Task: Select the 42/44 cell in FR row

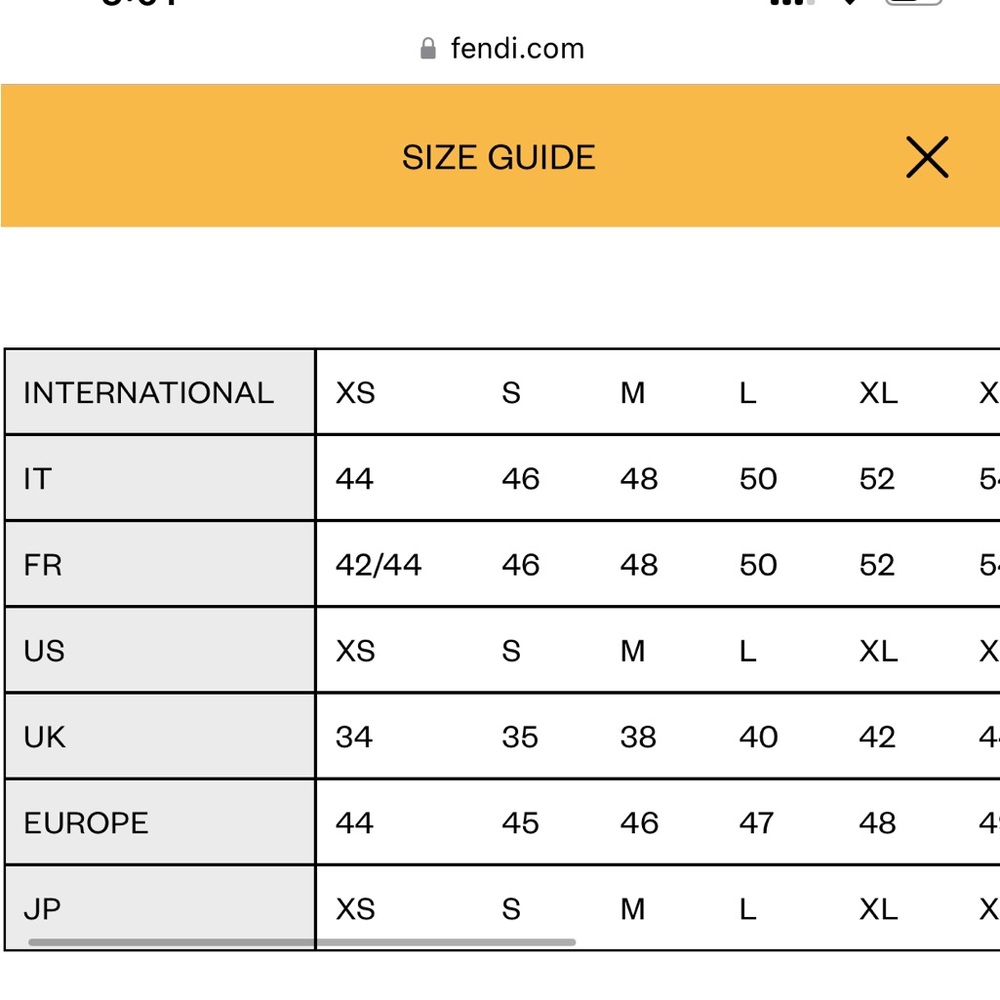Action: (378, 565)
